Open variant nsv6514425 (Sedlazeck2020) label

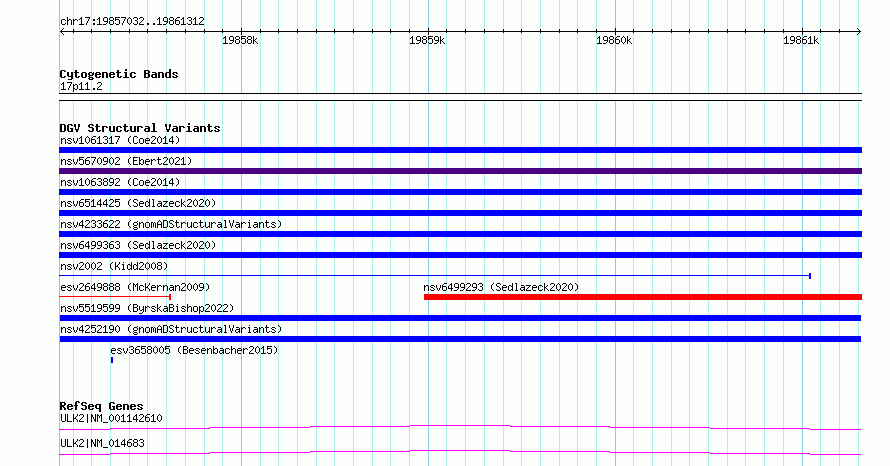(x=138, y=203)
